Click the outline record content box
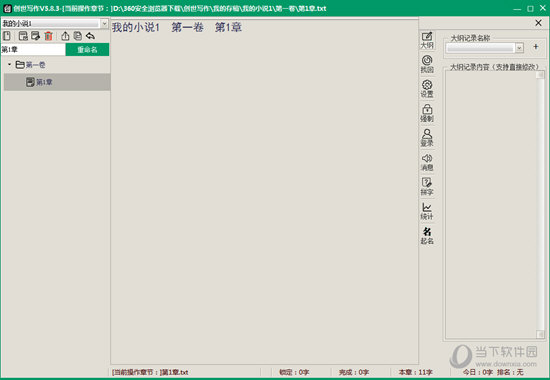Image resolution: width=550 pixels, height=380 pixels. coord(491,204)
